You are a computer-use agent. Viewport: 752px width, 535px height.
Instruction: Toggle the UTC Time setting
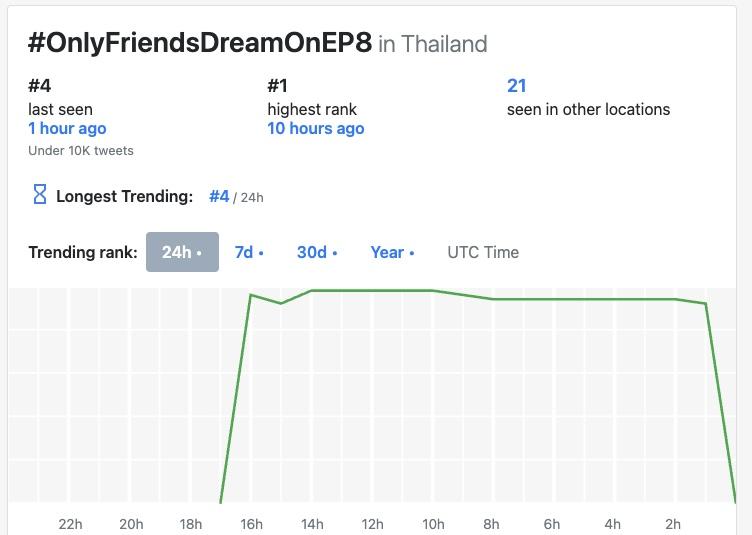[483, 252]
